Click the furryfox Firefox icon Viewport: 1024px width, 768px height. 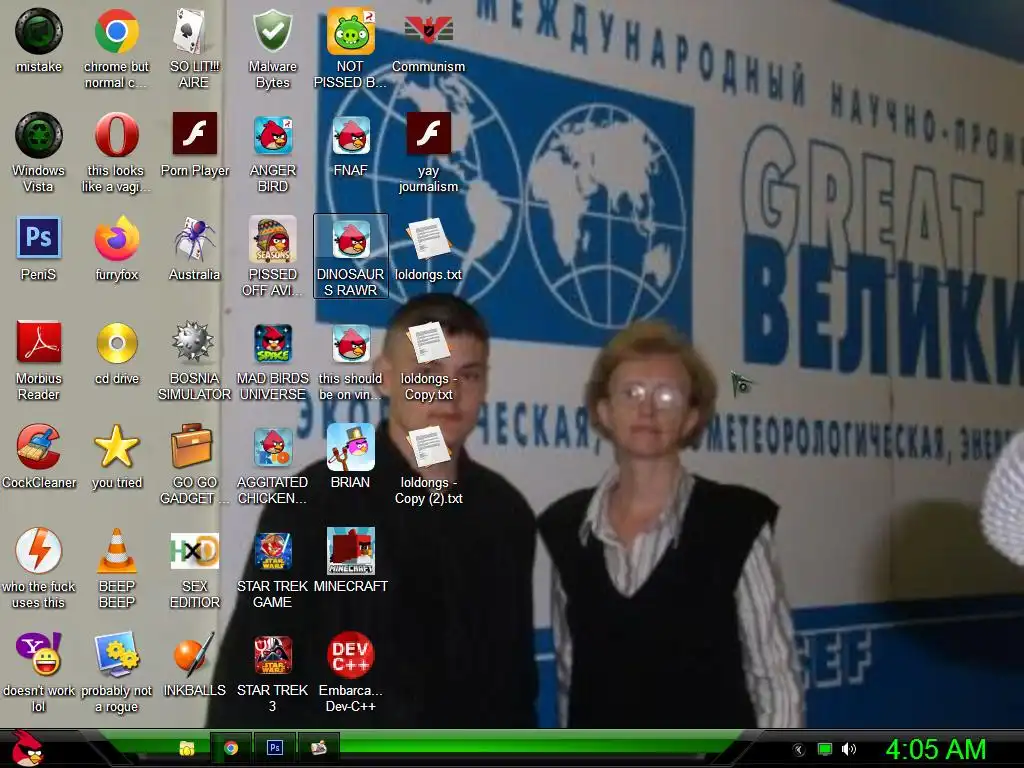(x=116, y=239)
